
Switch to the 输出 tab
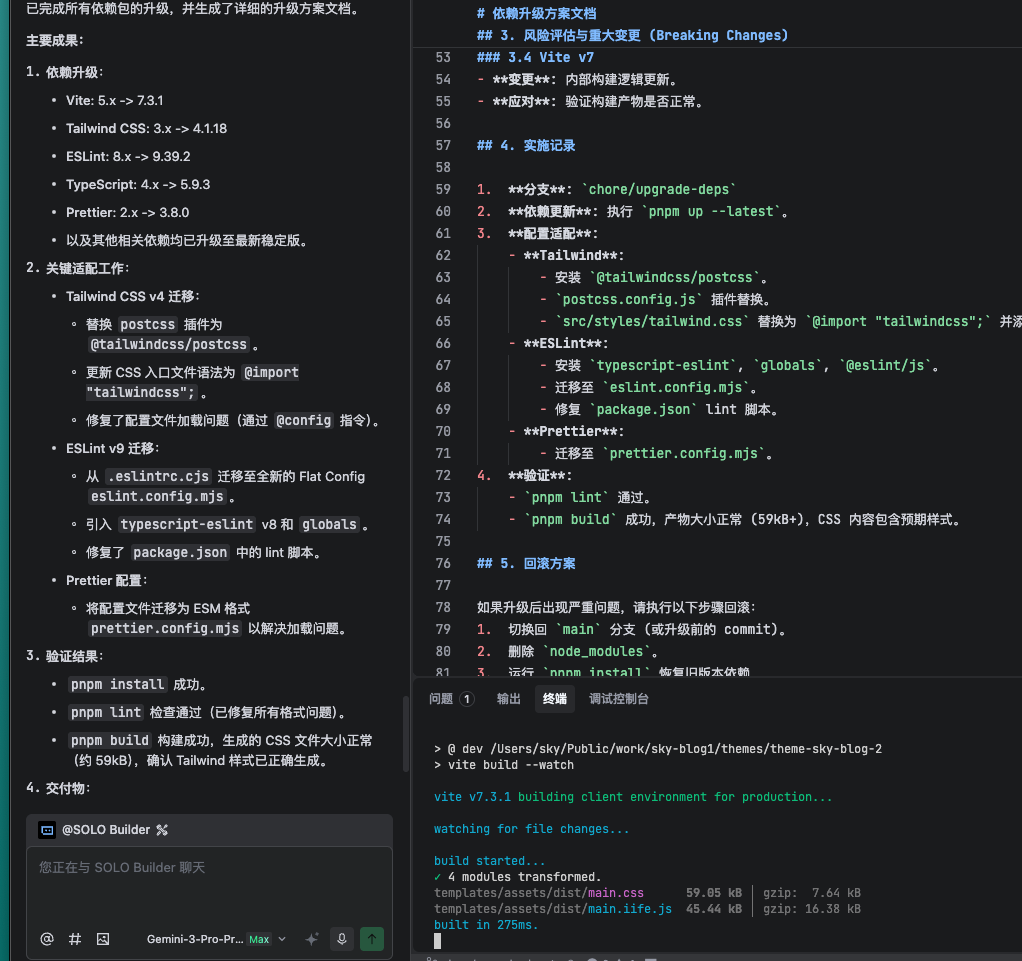[509, 699]
